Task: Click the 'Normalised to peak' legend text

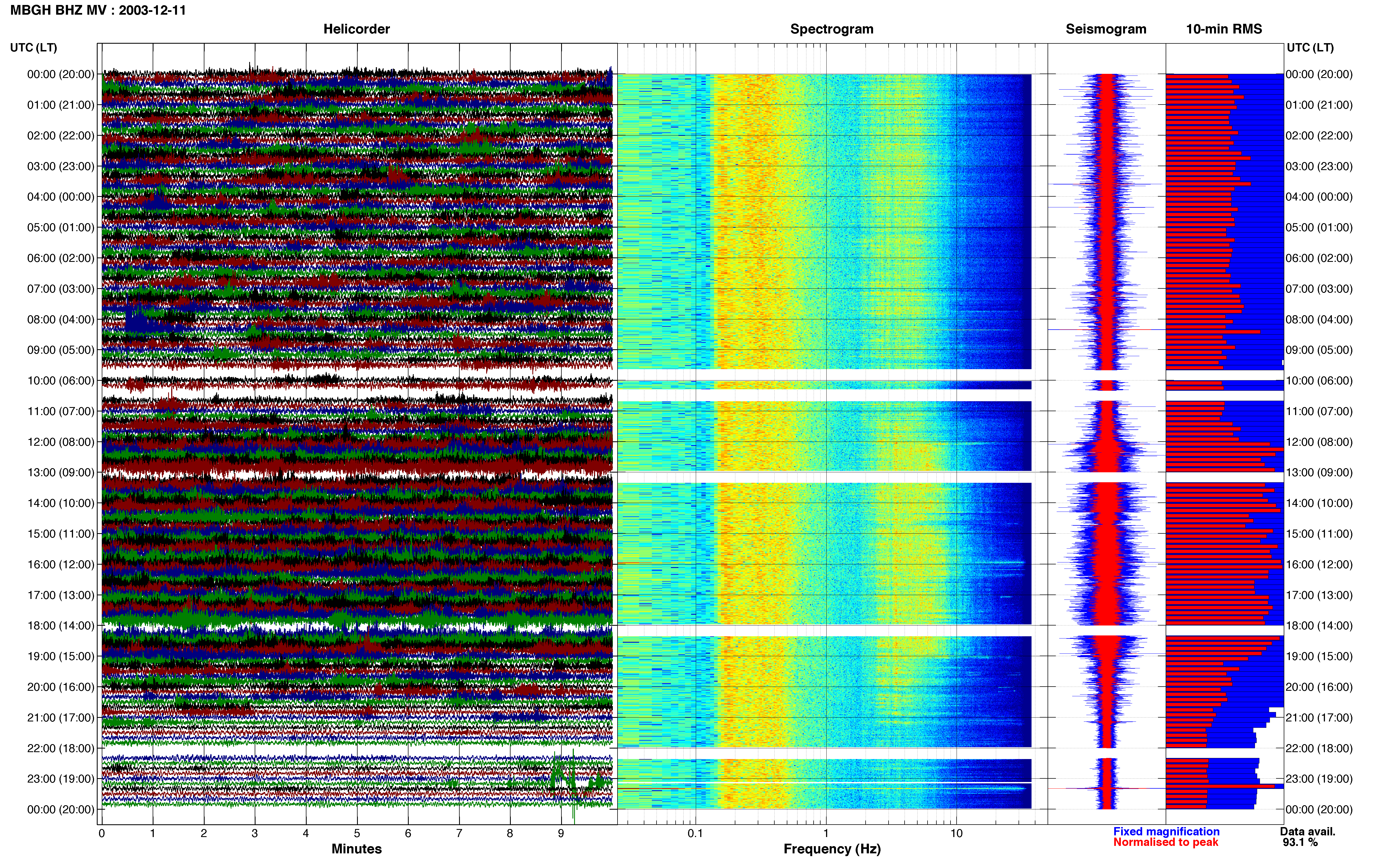Action: (1165, 842)
